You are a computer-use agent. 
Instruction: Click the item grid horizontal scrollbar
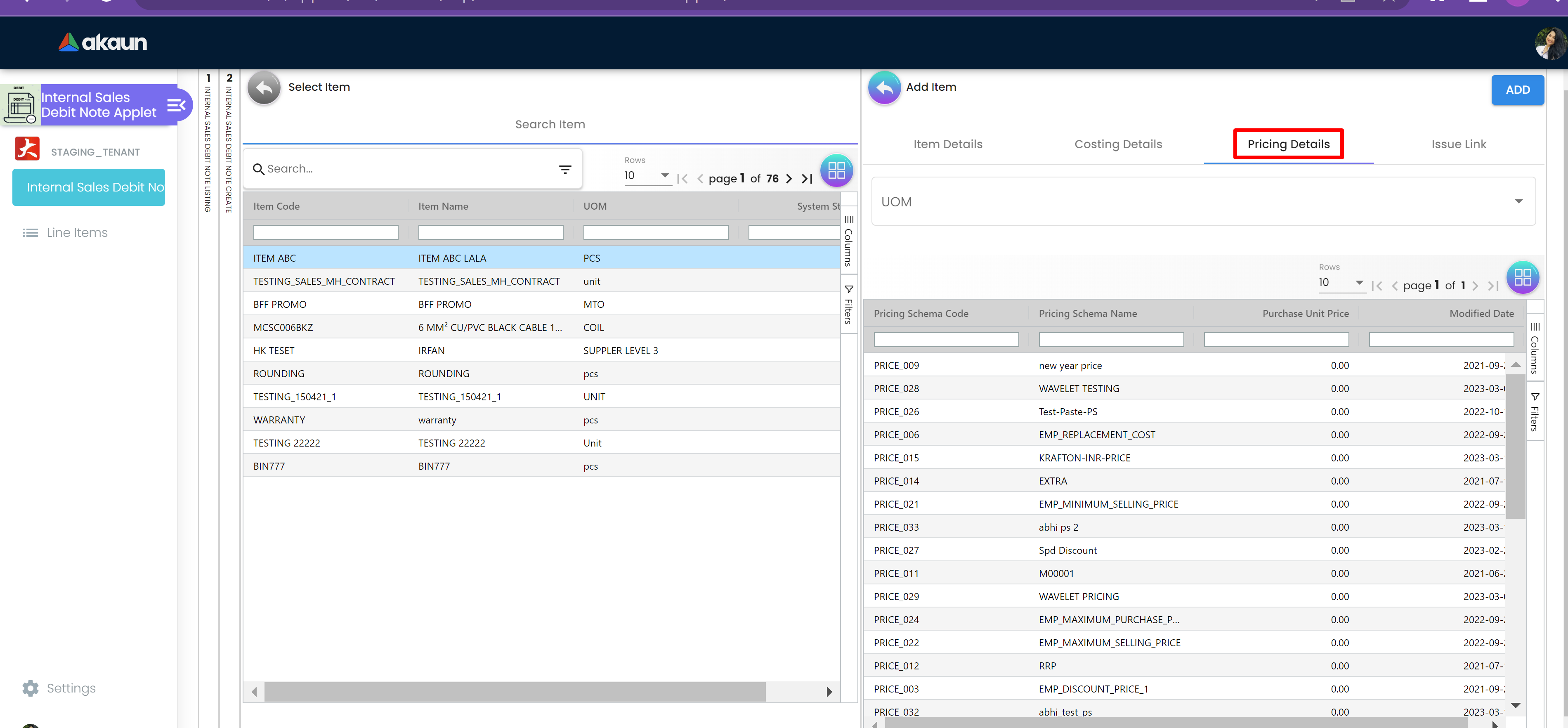tap(515, 692)
